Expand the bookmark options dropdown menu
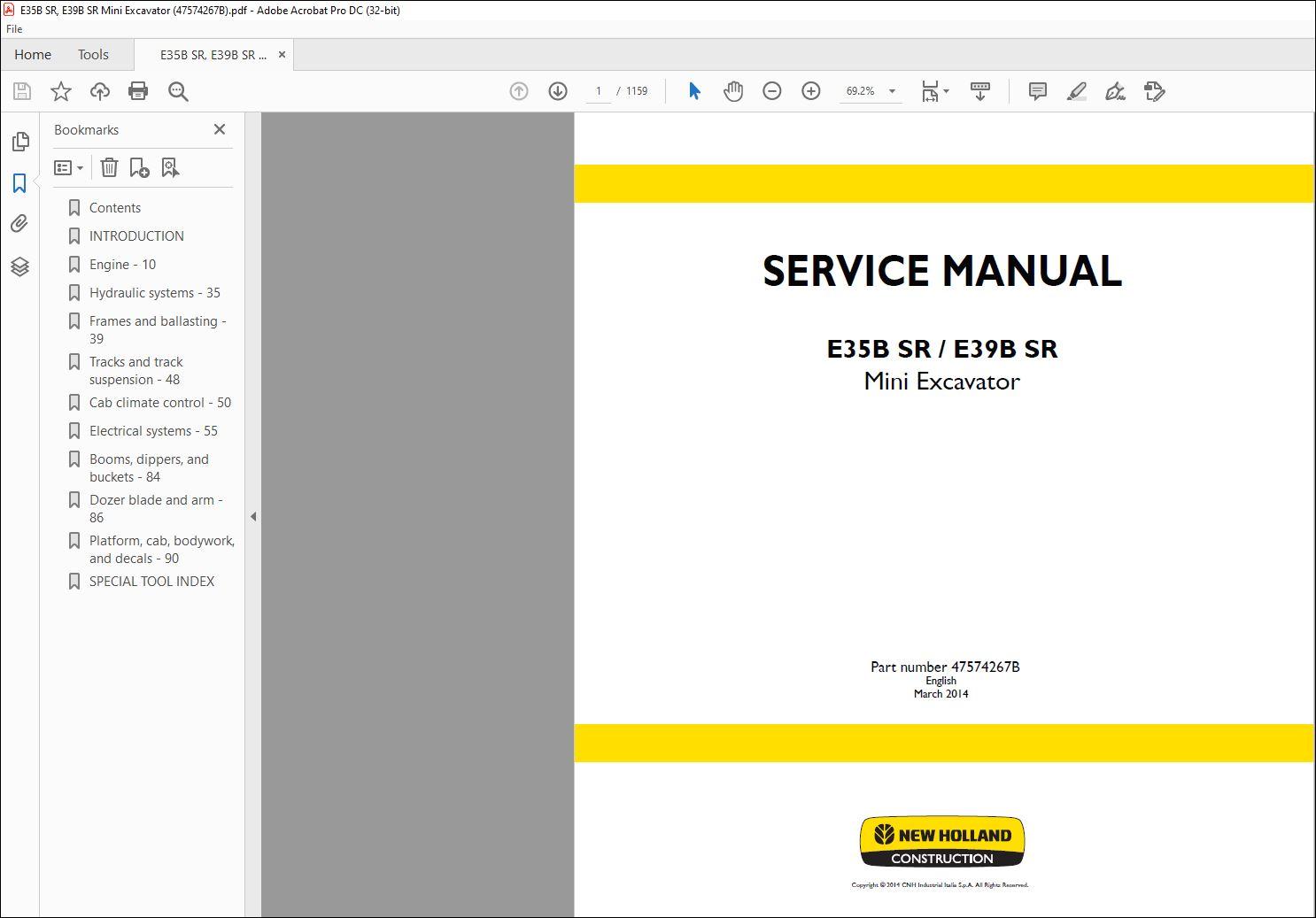This screenshot has width=1316, height=918. (x=69, y=167)
